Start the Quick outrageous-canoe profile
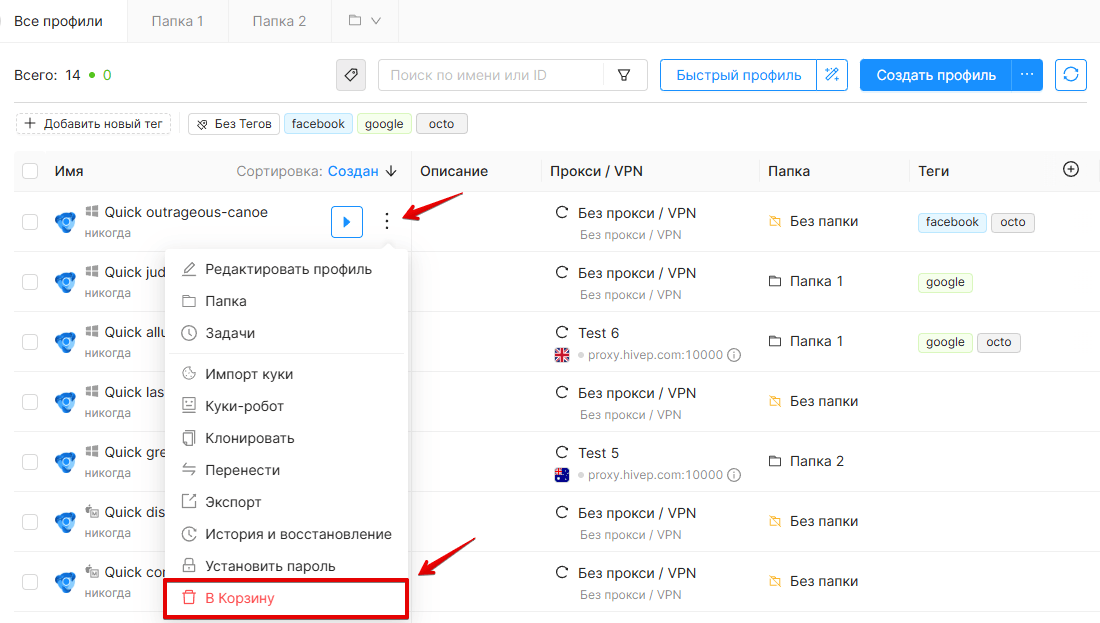 347,222
